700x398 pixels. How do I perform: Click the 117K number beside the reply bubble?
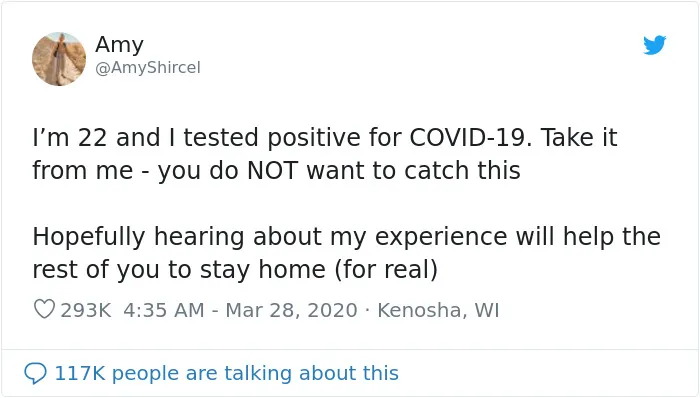click(x=80, y=373)
